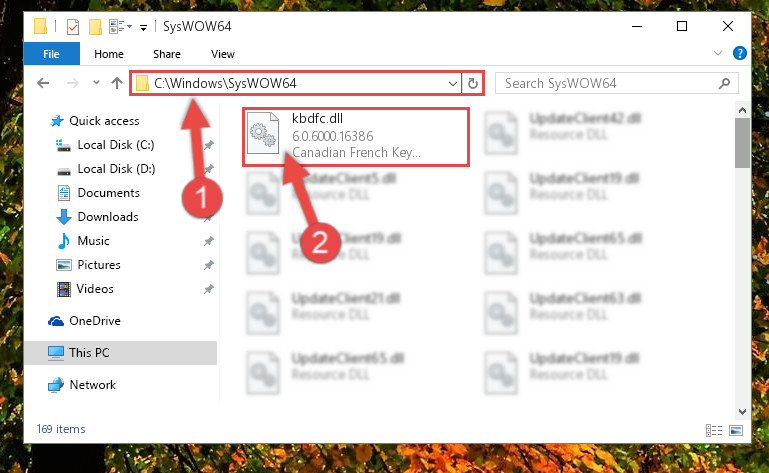Screen dimensions: 769x473
Task: Expand the ribbon with the chevron
Action: 718,53
